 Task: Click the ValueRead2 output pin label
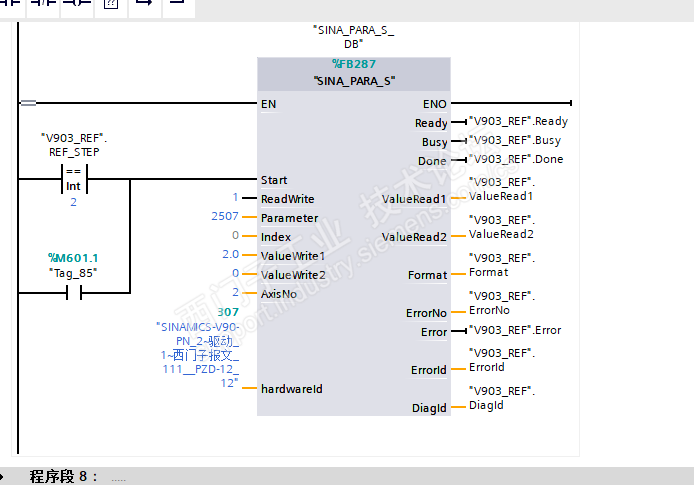414,237
